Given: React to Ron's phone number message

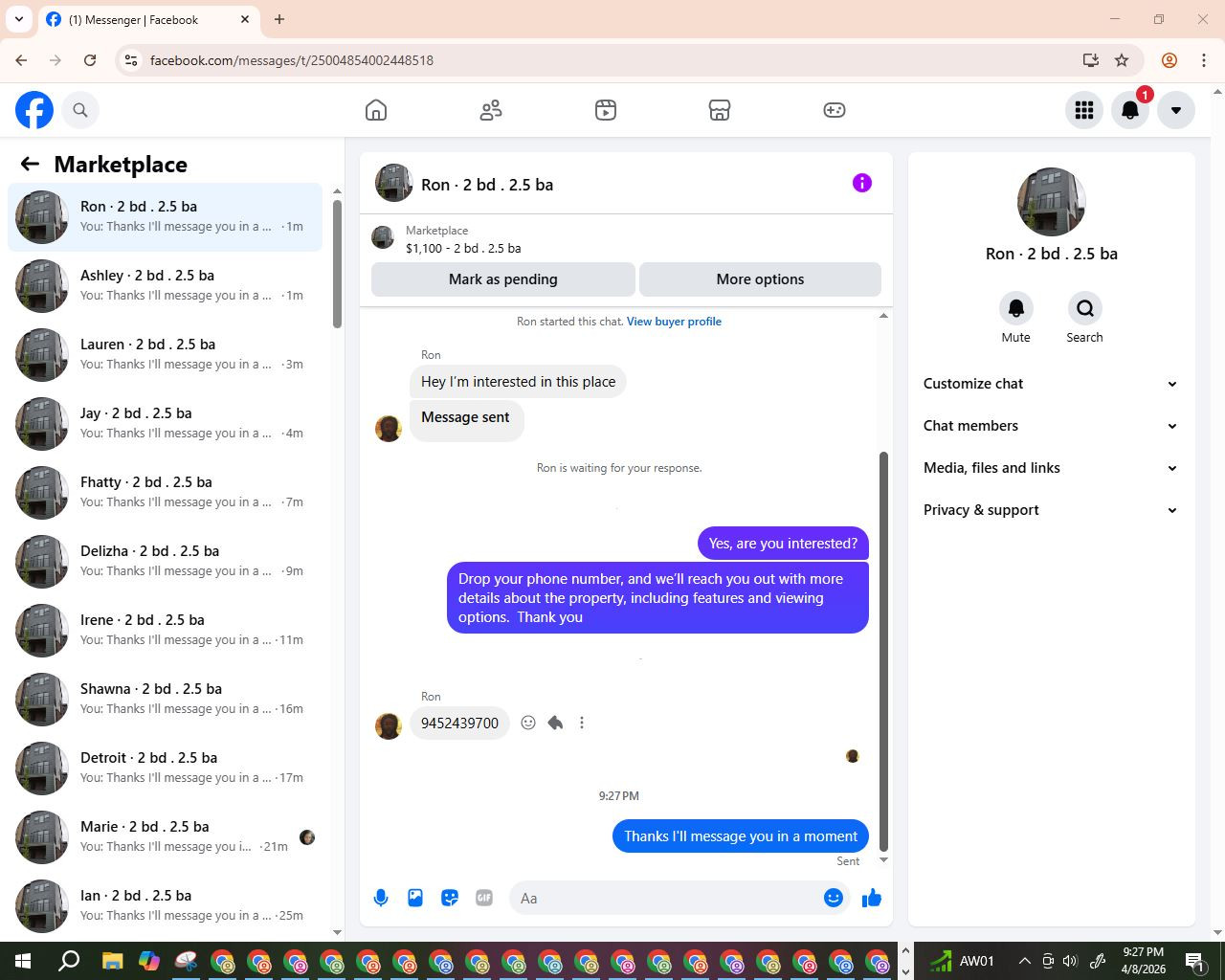Looking at the screenshot, I should pyautogui.click(x=528, y=723).
